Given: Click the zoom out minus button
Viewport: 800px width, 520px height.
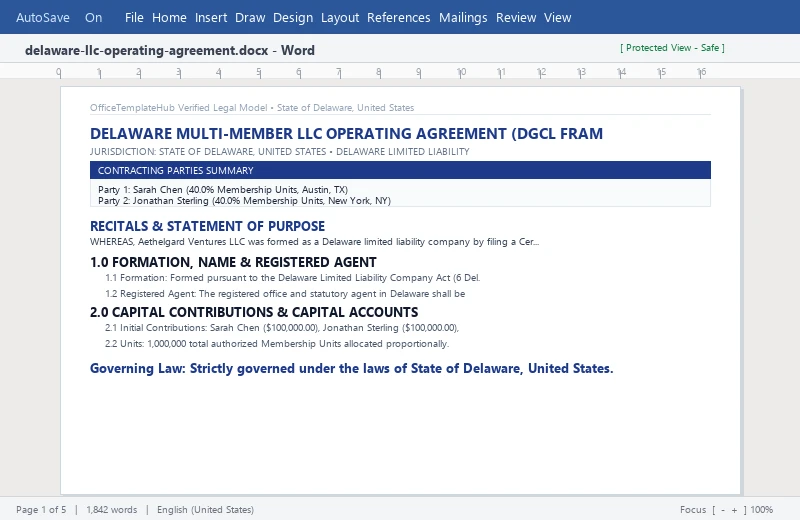Looking at the screenshot, I should (x=722, y=510).
